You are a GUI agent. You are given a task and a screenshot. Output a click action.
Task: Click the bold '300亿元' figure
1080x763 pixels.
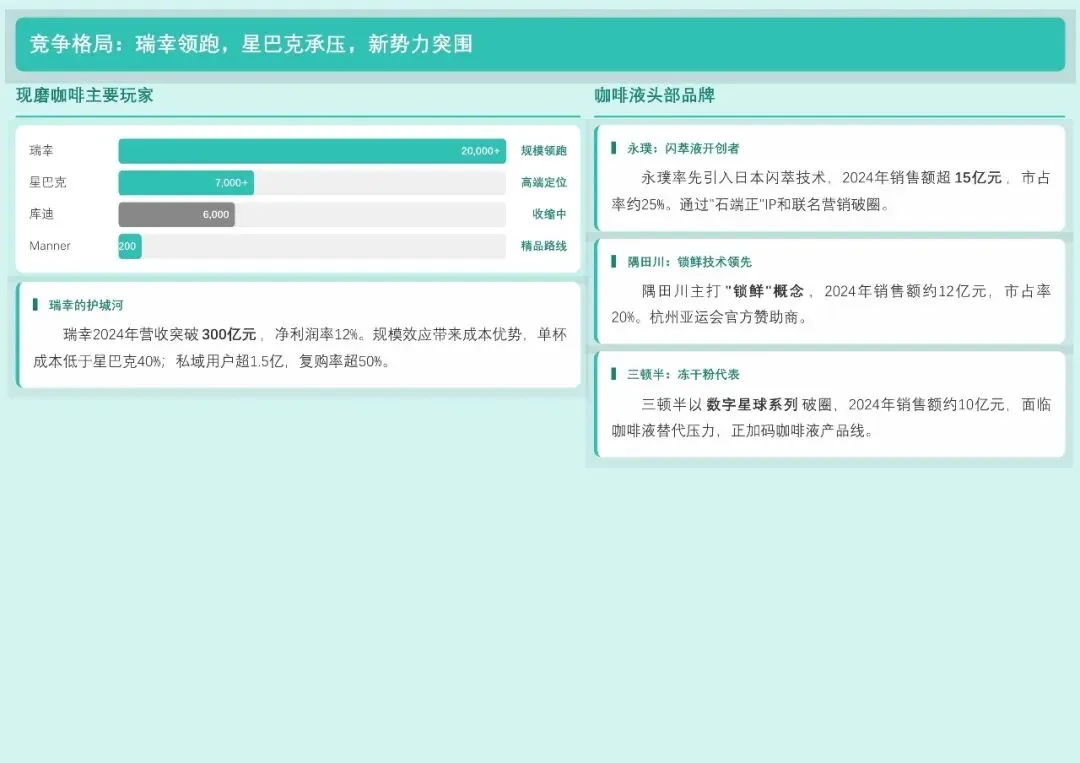click(x=229, y=335)
